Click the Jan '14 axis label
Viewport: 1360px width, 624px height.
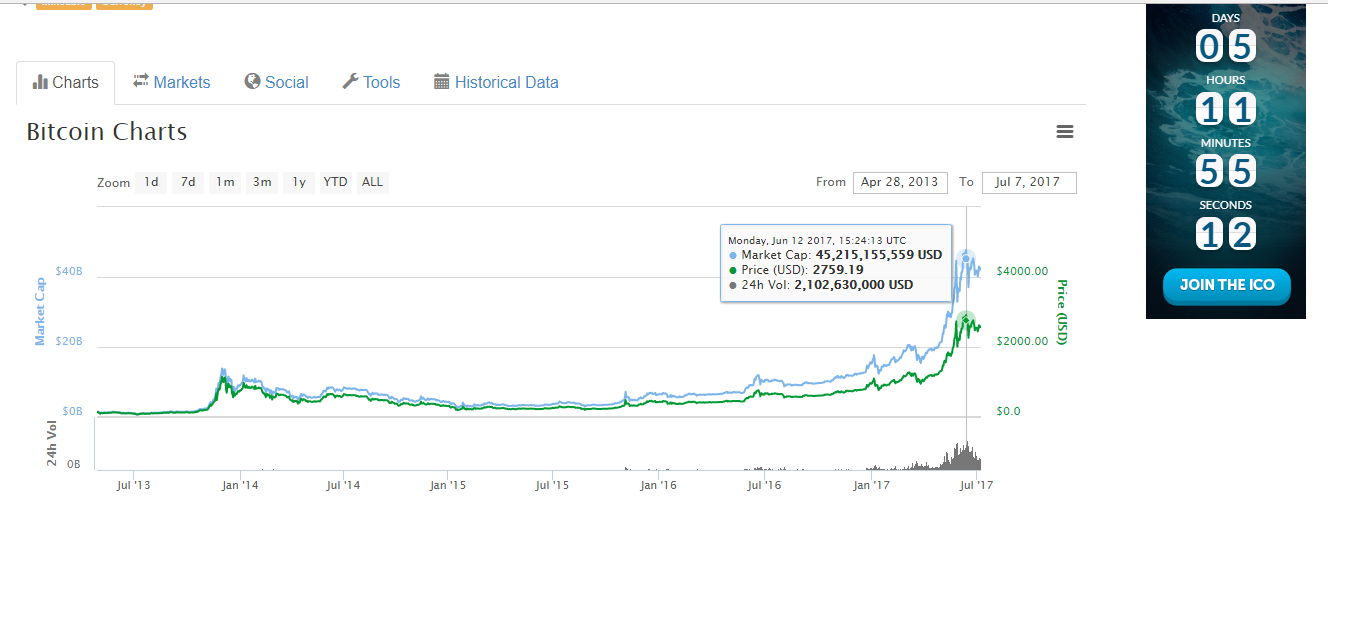[240, 485]
